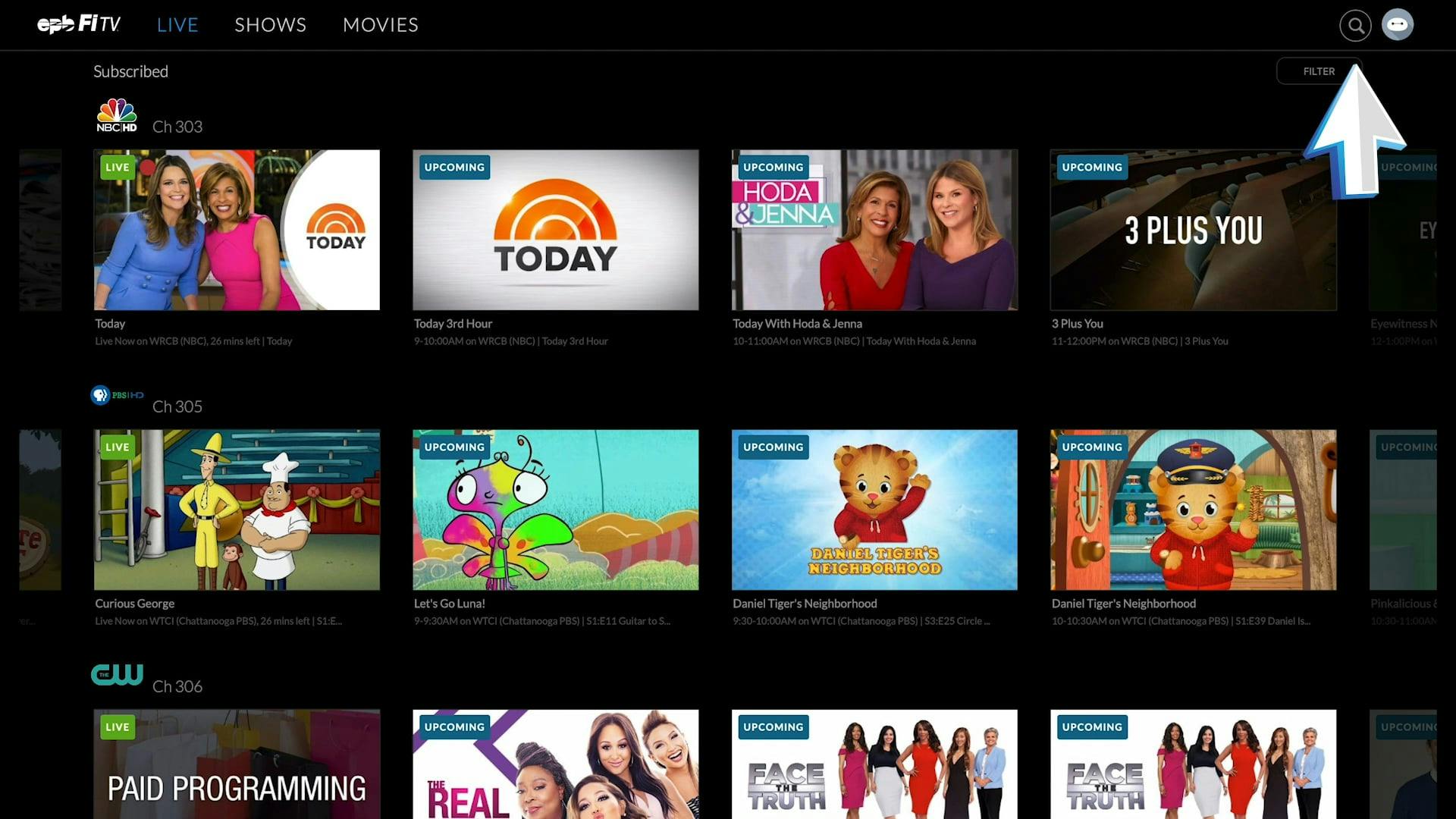The width and height of the screenshot is (1456, 819).
Task: Click the Curious George title text
Action: (134, 604)
